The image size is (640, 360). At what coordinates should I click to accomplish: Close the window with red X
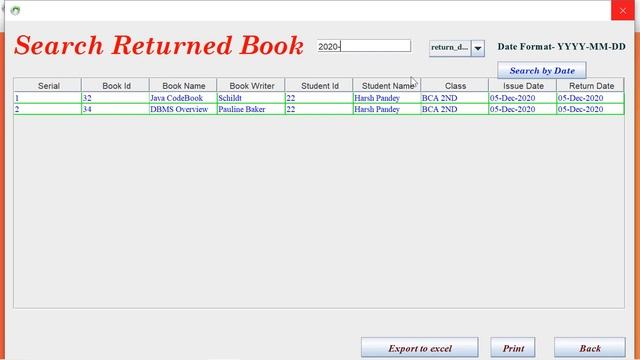(x=622, y=11)
